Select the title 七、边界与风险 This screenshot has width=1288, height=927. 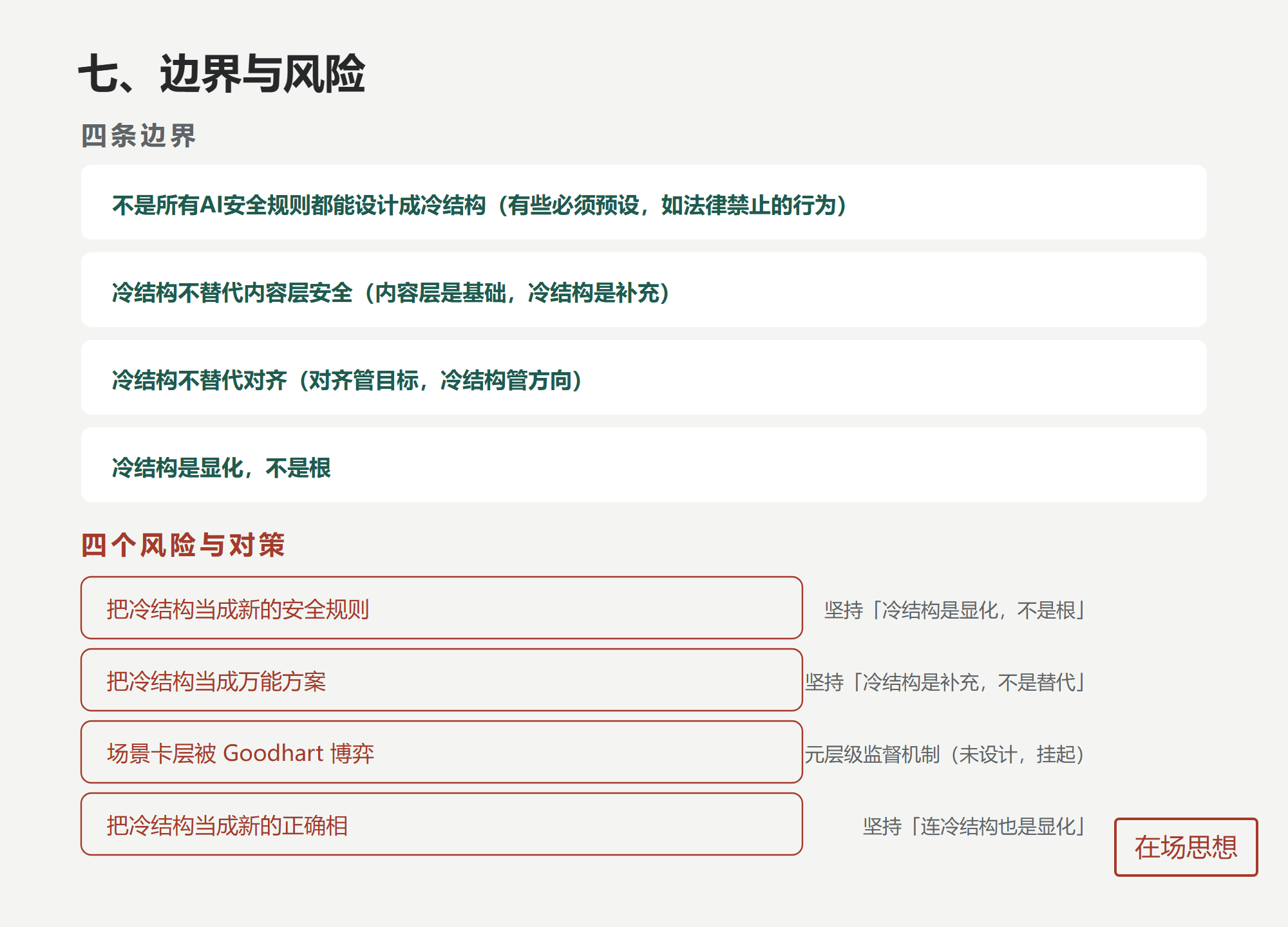click(x=222, y=74)
